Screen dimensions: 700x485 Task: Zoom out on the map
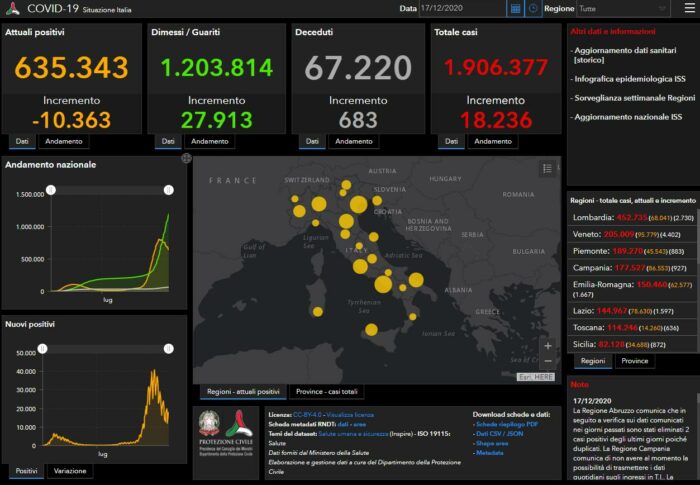pyautogui.click(x=547, y=360)
